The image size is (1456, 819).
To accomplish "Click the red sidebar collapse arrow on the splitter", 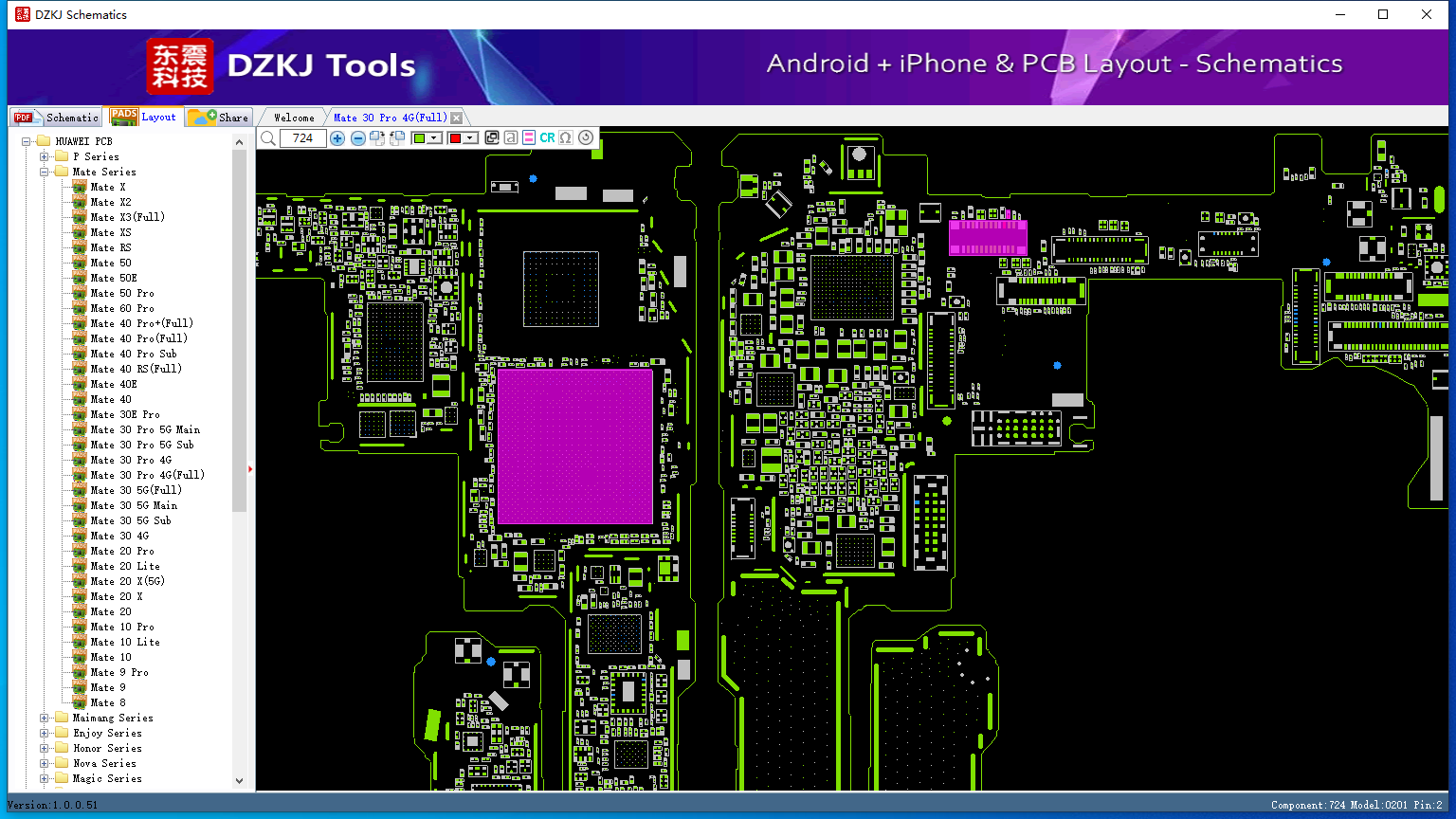I will pos(250,469).
